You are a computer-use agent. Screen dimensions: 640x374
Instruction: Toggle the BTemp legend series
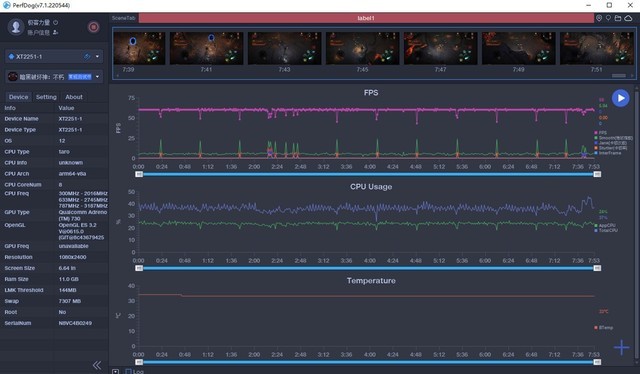tap(604, 327)
